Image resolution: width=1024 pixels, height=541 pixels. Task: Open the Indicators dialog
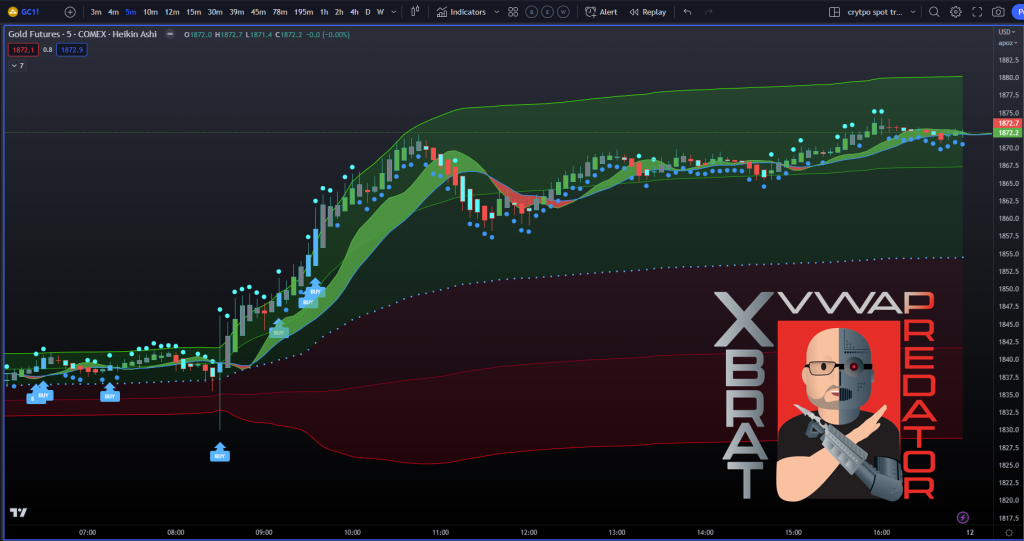[x=462, y=12]
